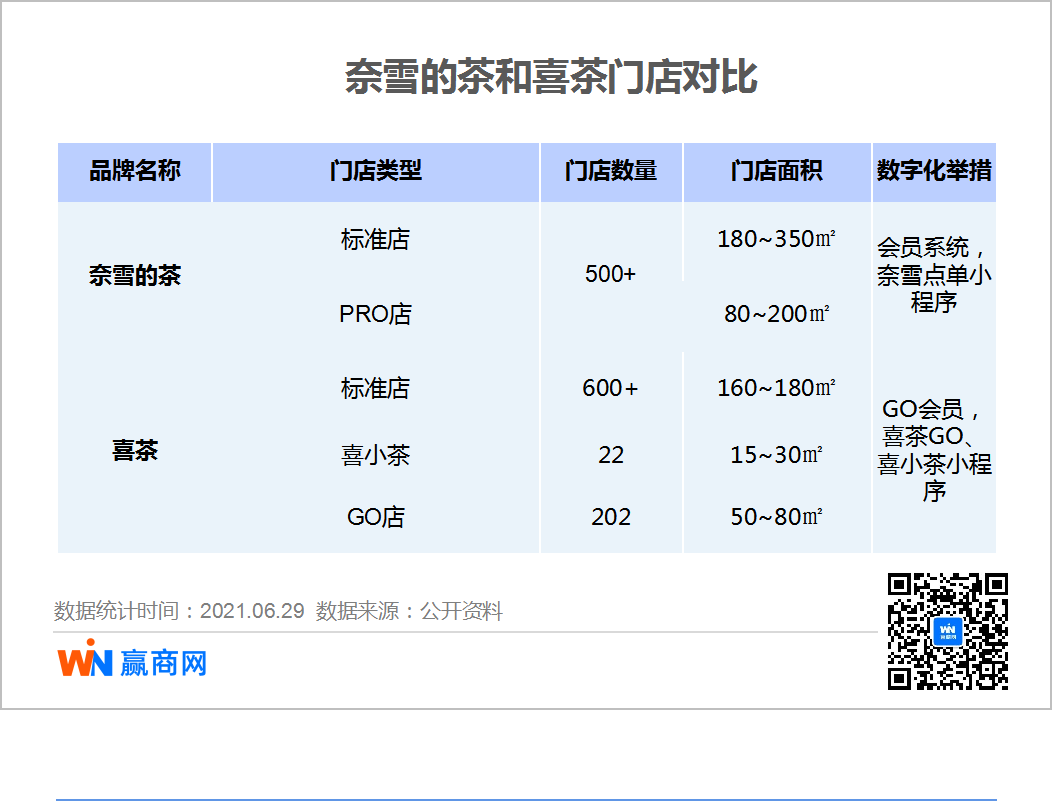This screenshot has height=801, width=1053.
Task: Select the 品牌名称 column header
Action: click(x=134, y=172)
